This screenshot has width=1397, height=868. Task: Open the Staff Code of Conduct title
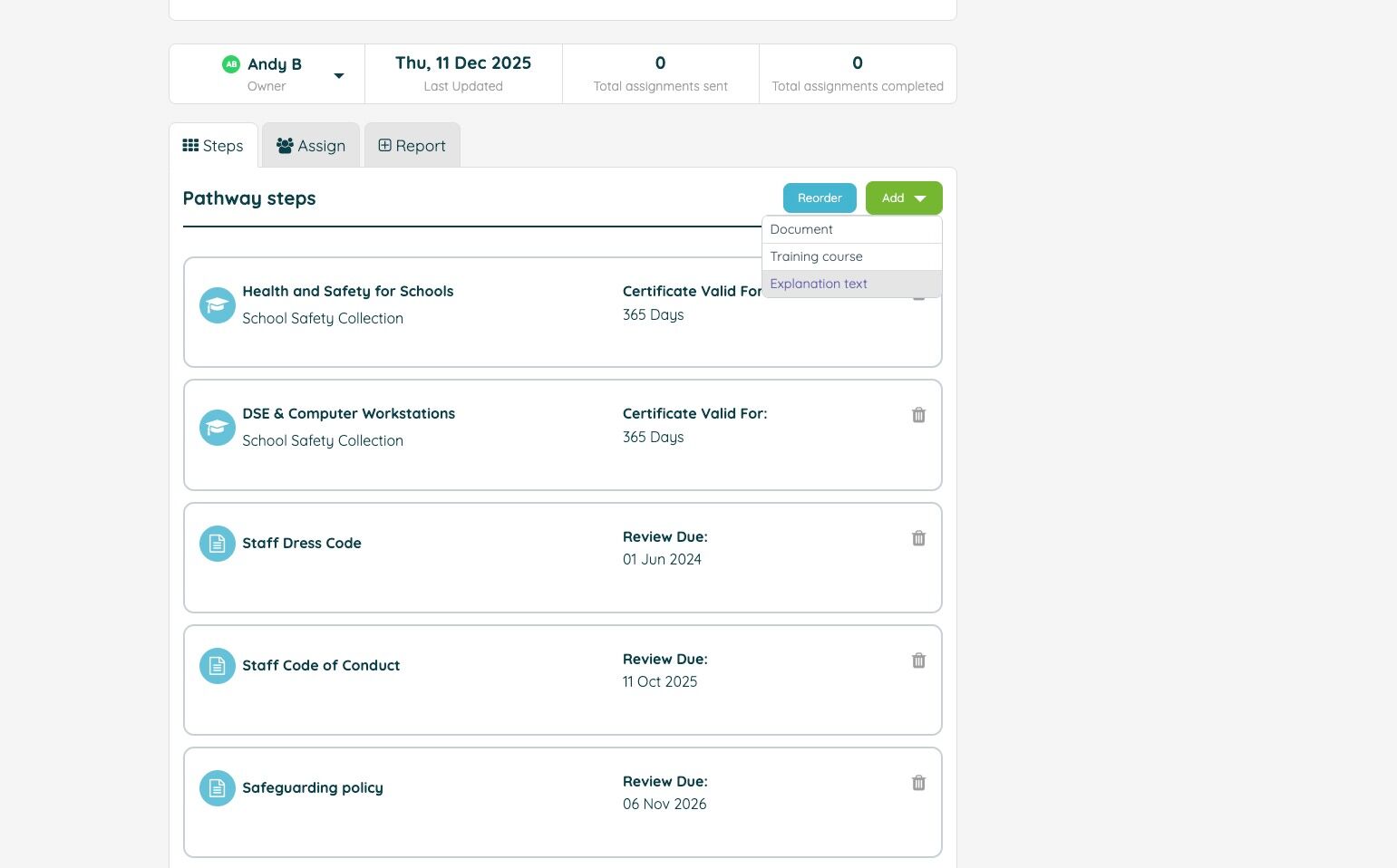(x=321, y=665)
